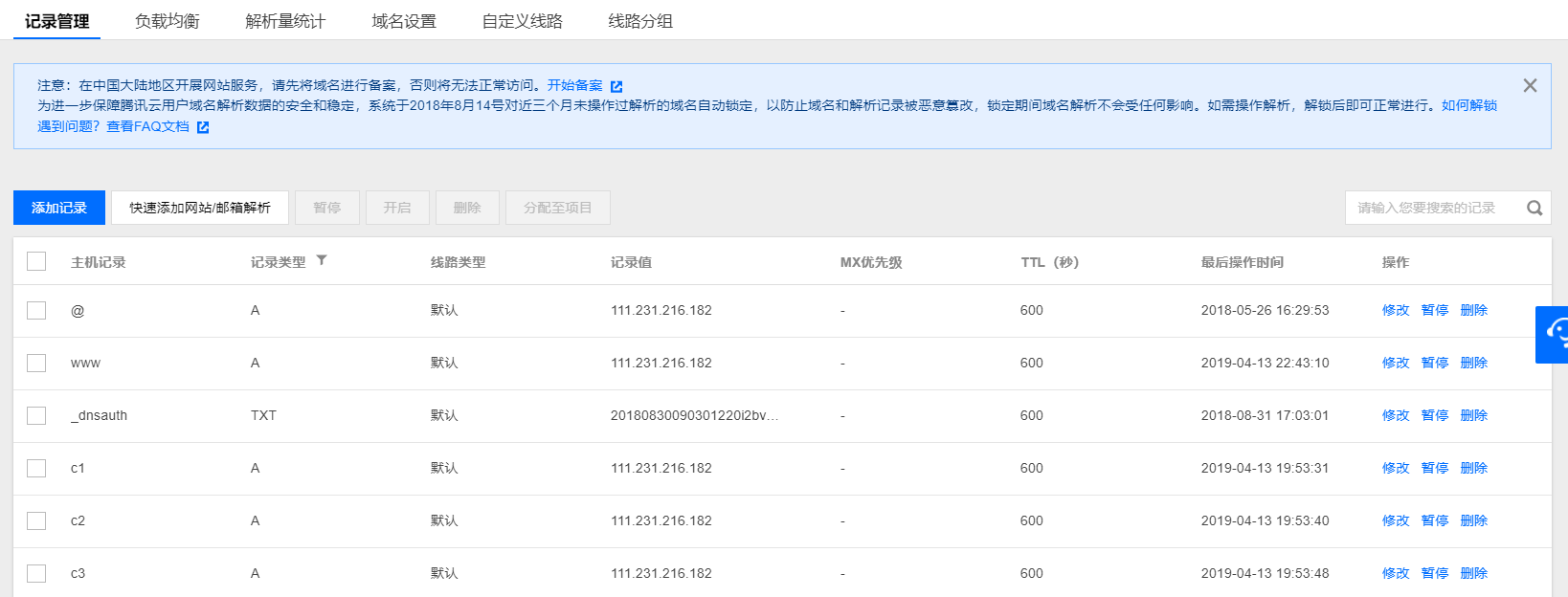Switch to the 域名设置 tab
1568x597 pixels.
[404, 21]
